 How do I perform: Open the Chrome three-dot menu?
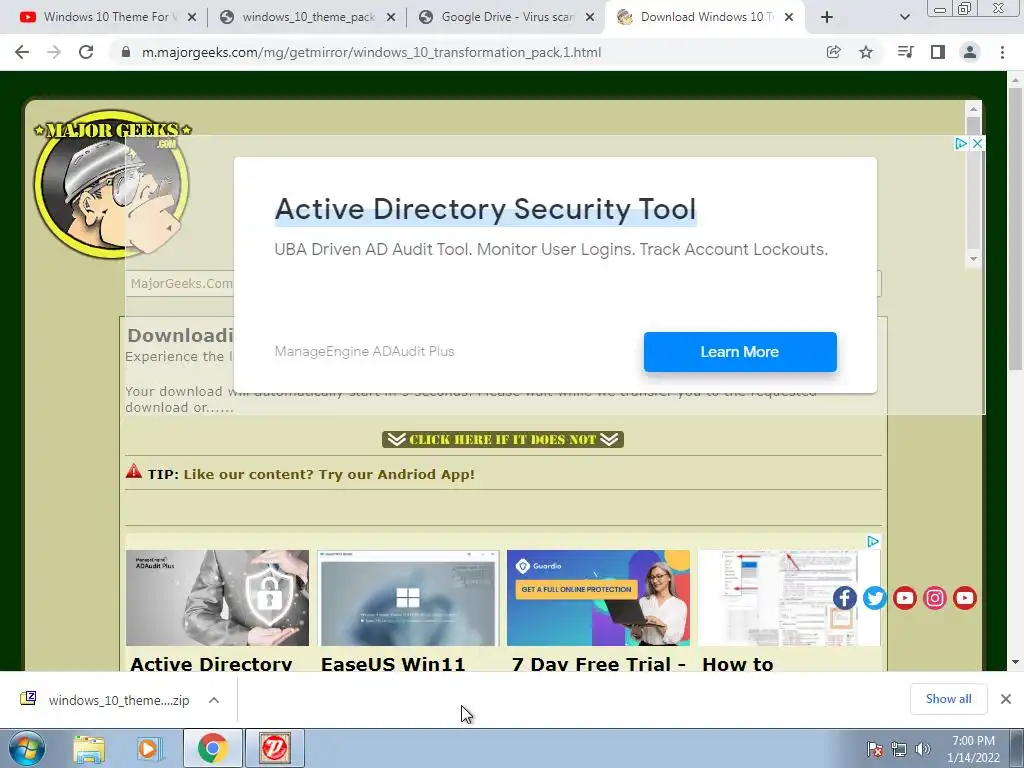1002,52
